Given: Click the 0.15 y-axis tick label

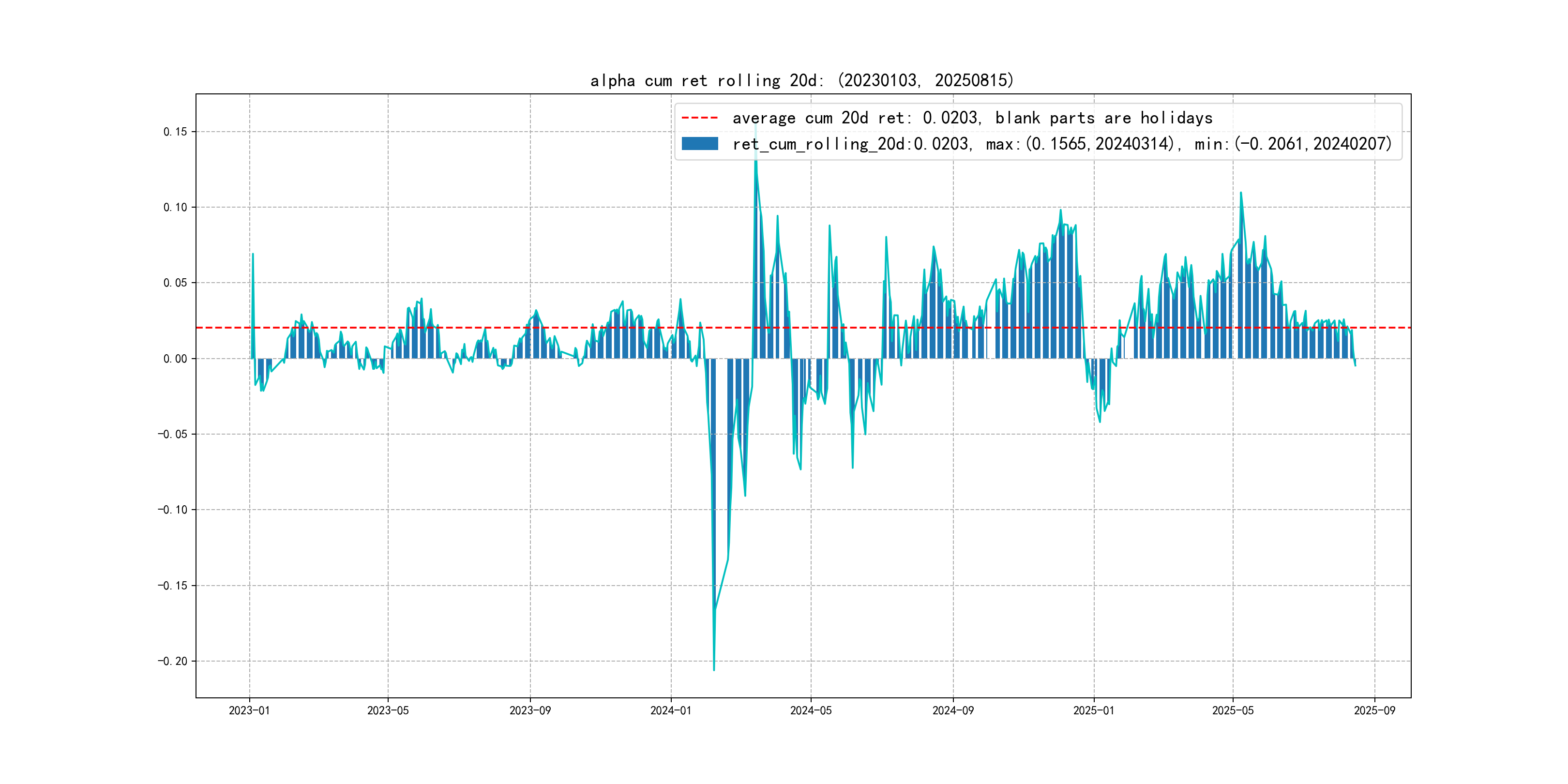Looking at the screenshot, I should 175,132.
